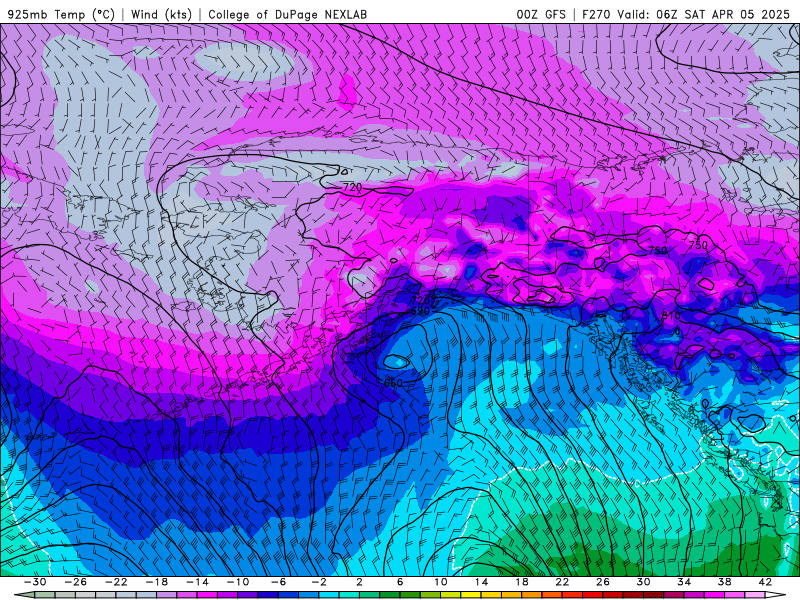This screenshot has width=800, height=600.
Task: Click the "34" temperature scale label
Action: (x=684, y=582)
